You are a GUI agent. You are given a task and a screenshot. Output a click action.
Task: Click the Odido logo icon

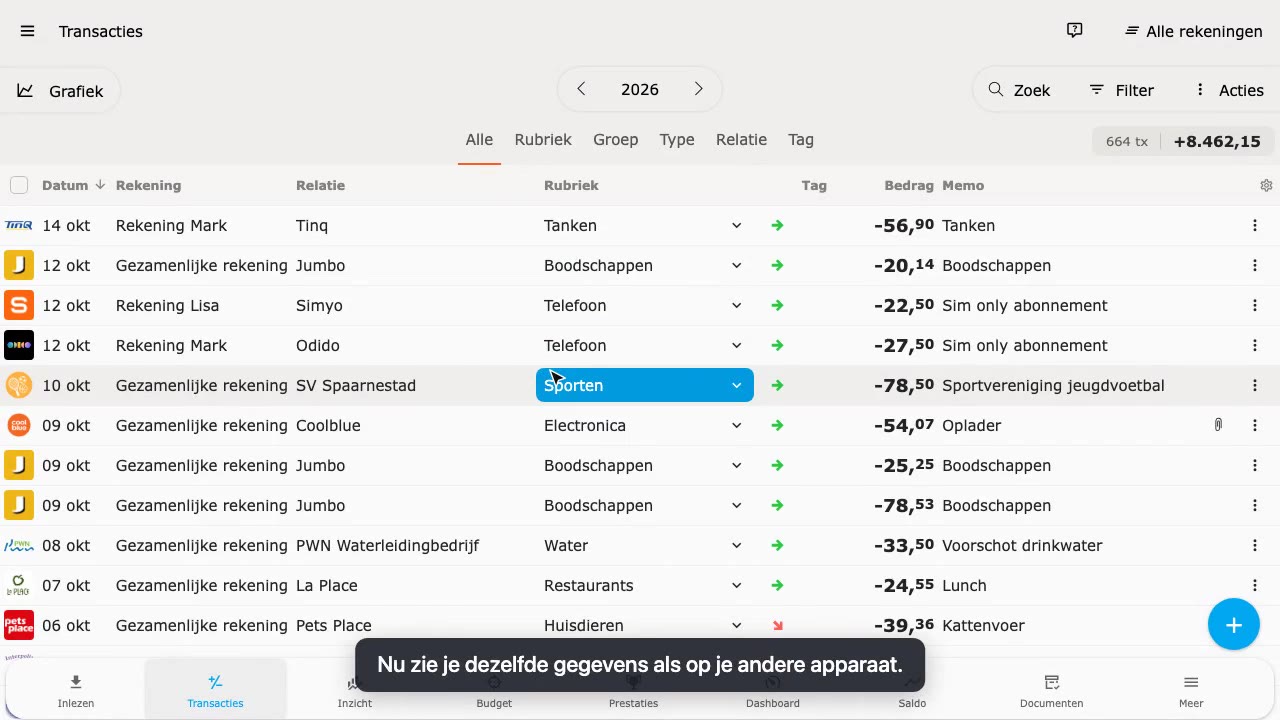[x=19, y=345]
